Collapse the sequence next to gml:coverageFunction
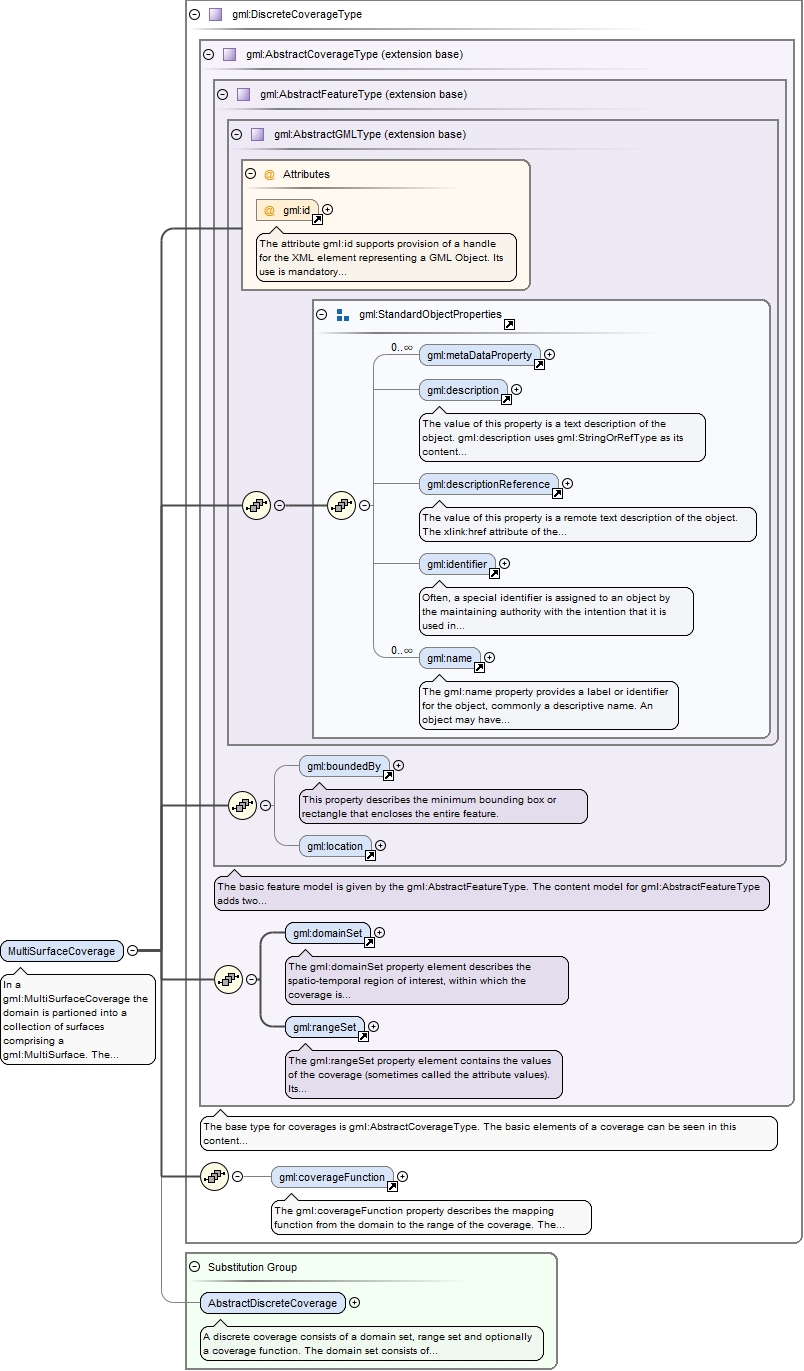804x1371 pixels. tap(237, 1177)
